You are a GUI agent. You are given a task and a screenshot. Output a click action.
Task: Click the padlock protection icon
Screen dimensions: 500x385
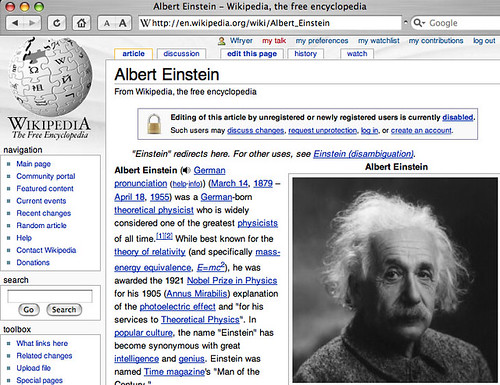(154, 124)
